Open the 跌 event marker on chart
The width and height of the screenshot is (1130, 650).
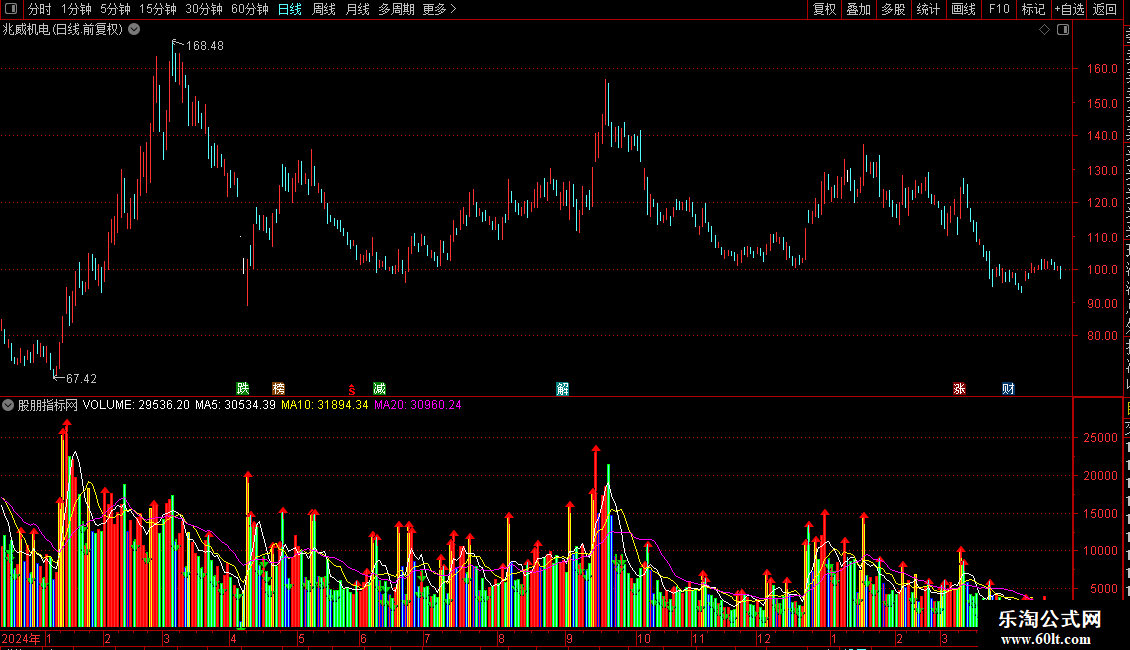point(243,388)
